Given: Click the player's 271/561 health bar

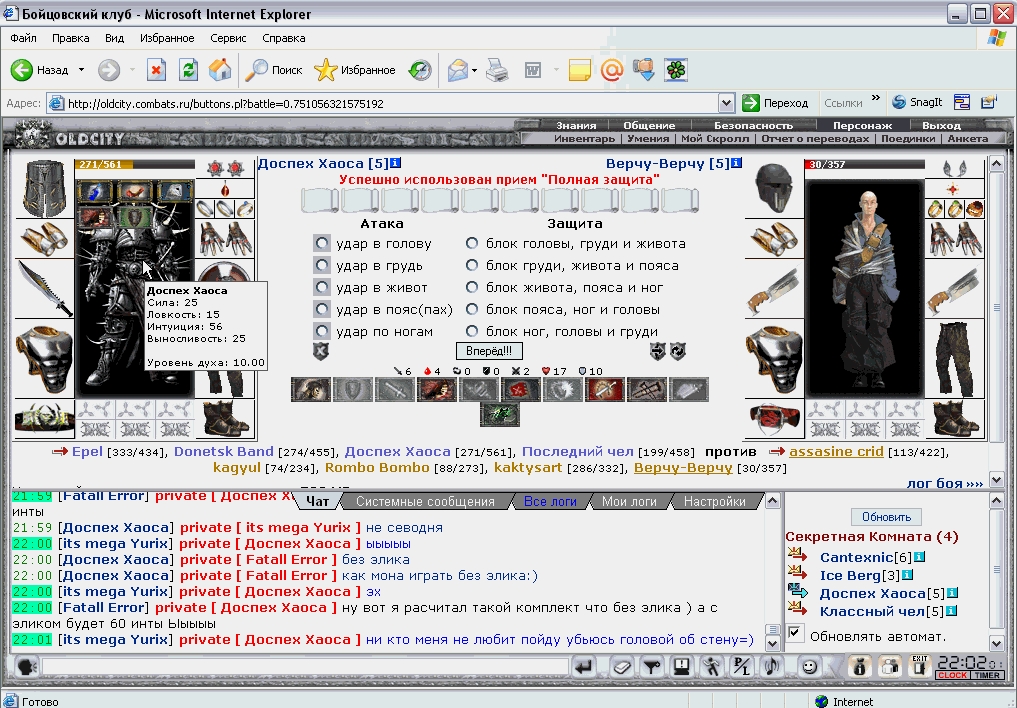Looking at the screenshot, I should tap(135, 165).
